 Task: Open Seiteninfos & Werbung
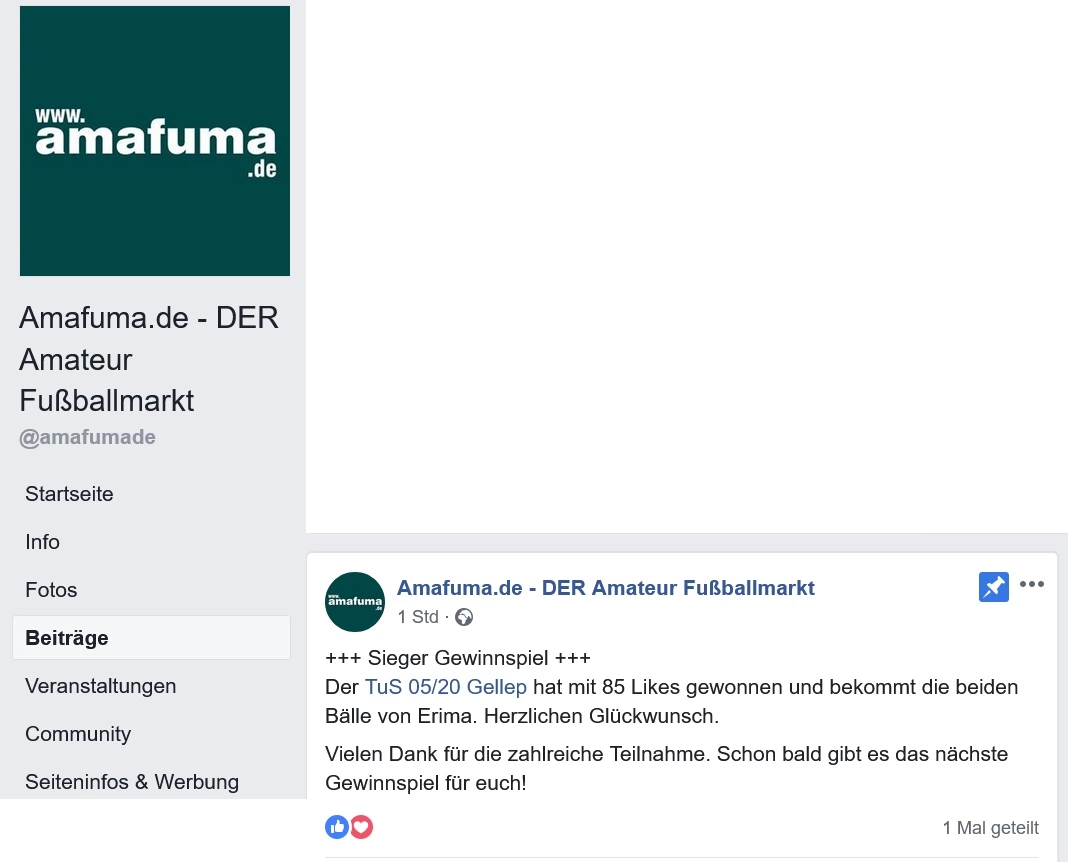(x=132, y=782)
